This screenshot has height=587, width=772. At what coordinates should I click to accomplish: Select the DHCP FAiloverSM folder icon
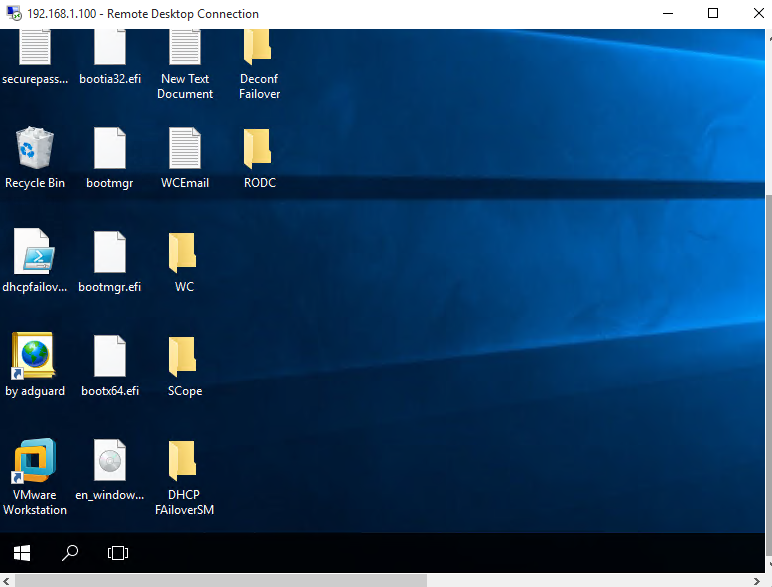click(x=183, y=460)
